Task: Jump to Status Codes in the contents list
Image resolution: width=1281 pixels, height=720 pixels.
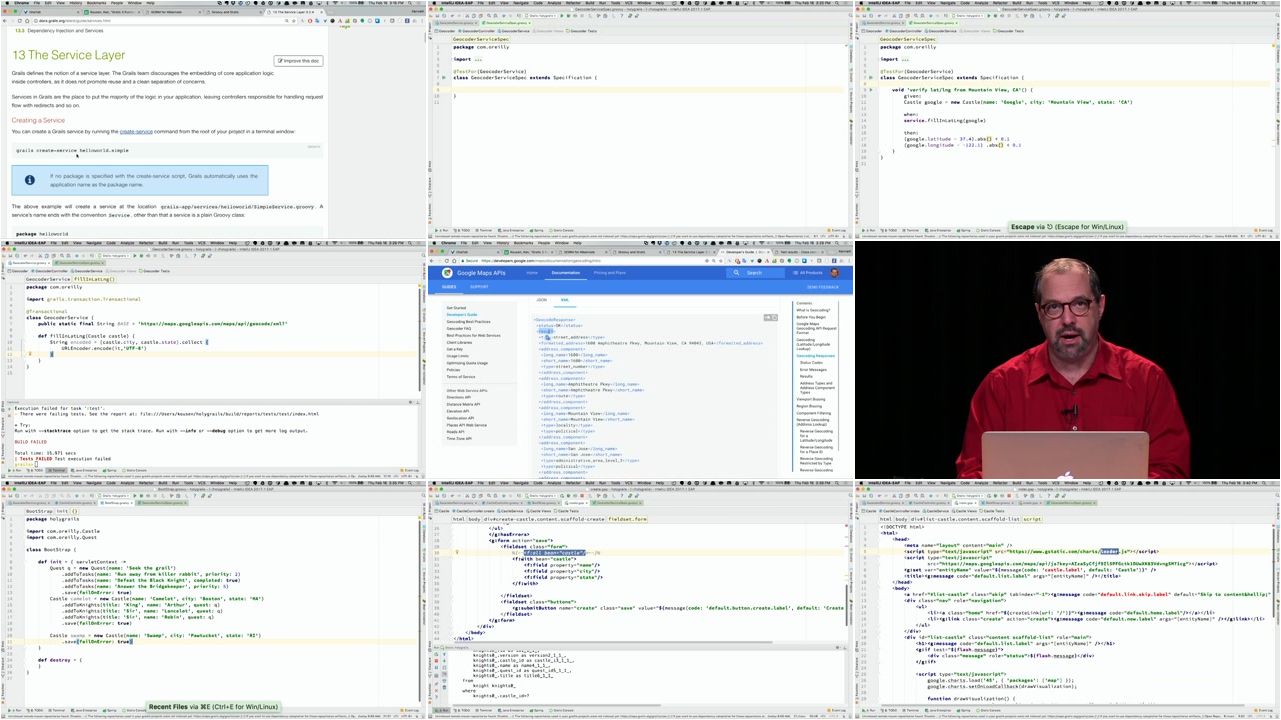Action: click(x=810, y=363)
